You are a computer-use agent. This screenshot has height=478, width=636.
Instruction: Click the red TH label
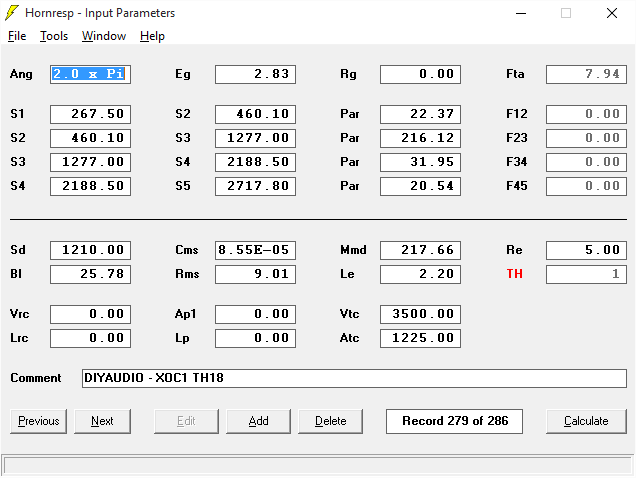click(x=514, y=274)
